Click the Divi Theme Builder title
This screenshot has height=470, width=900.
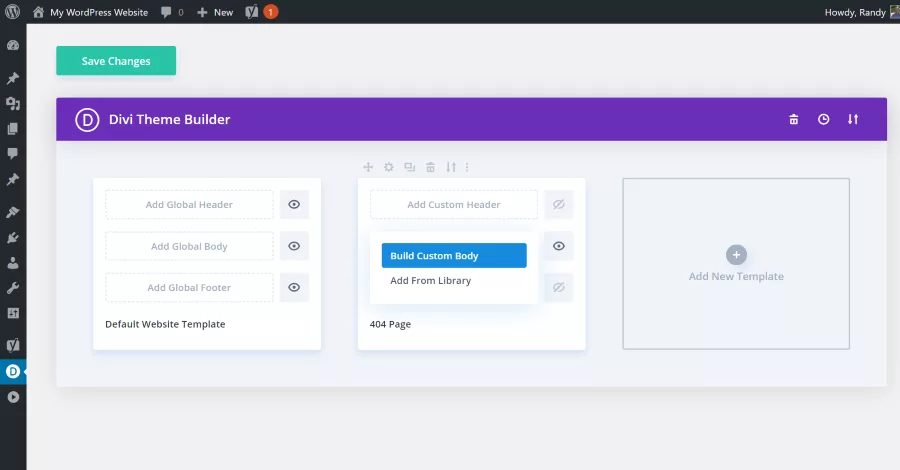pos(169,119)
